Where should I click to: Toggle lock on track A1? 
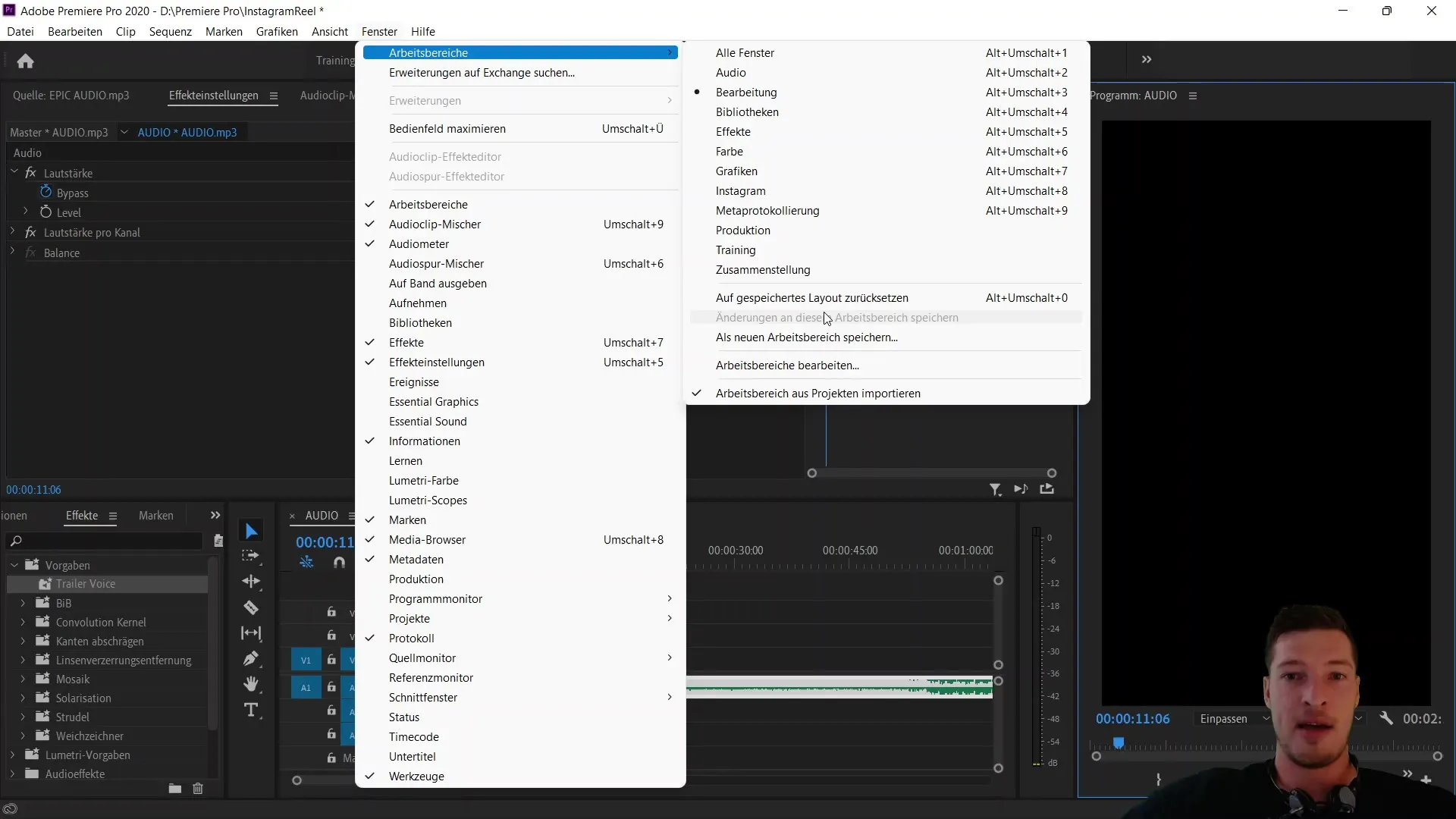tap(331, 687)
